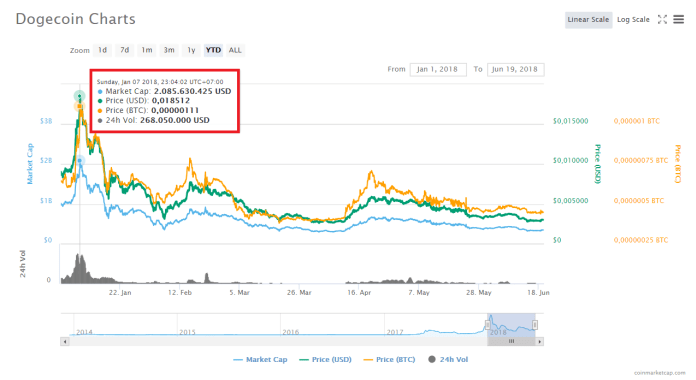Click the blue Market Cap hover marker
696x380 pixels.
pyautogui.click(x=79, y=160)
